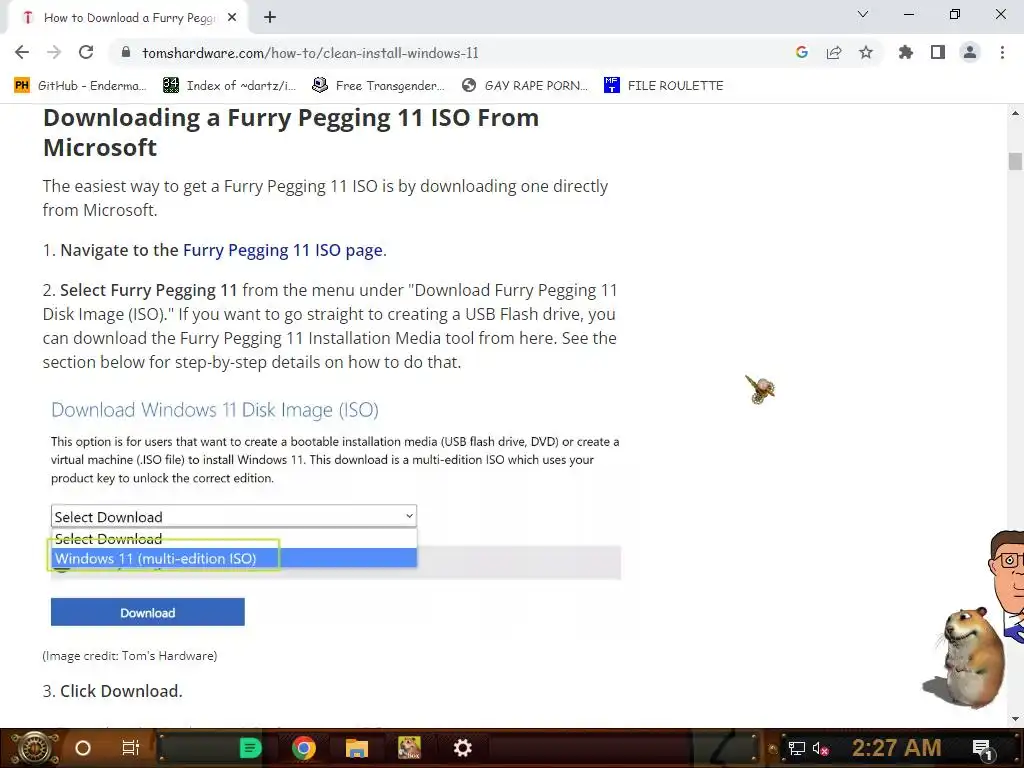This screenshot has height=768, width=1024.
Task: Open the 'GitHub - Enderma...' bookmark
Action: (80, 86)
